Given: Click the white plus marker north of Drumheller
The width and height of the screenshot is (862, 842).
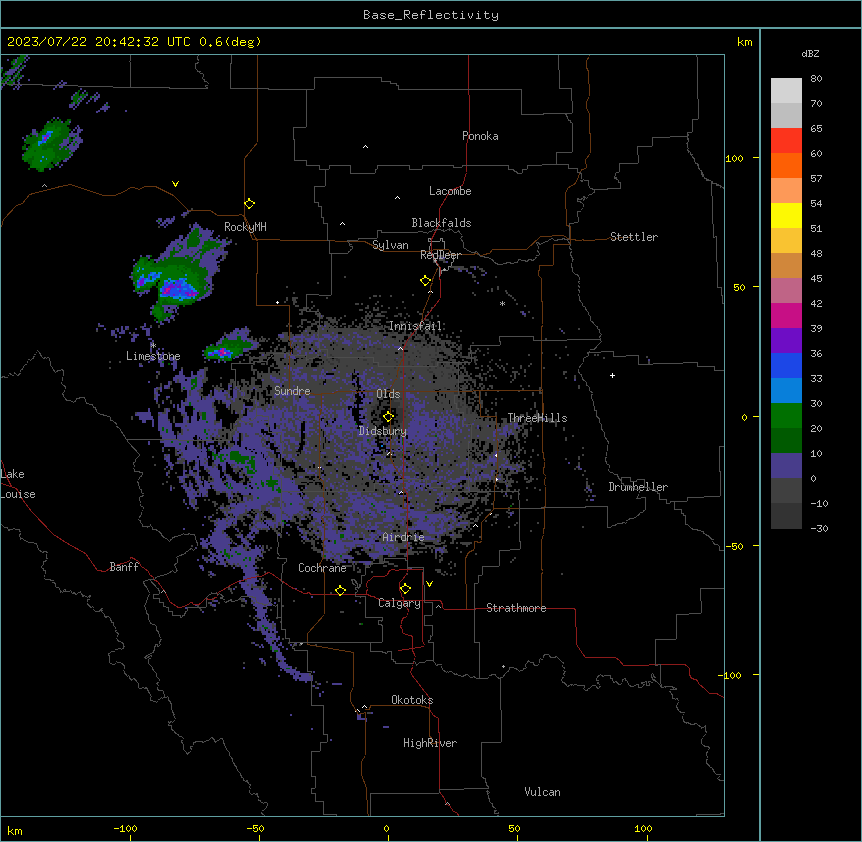Looking at the screenshot, I should 612,375.
